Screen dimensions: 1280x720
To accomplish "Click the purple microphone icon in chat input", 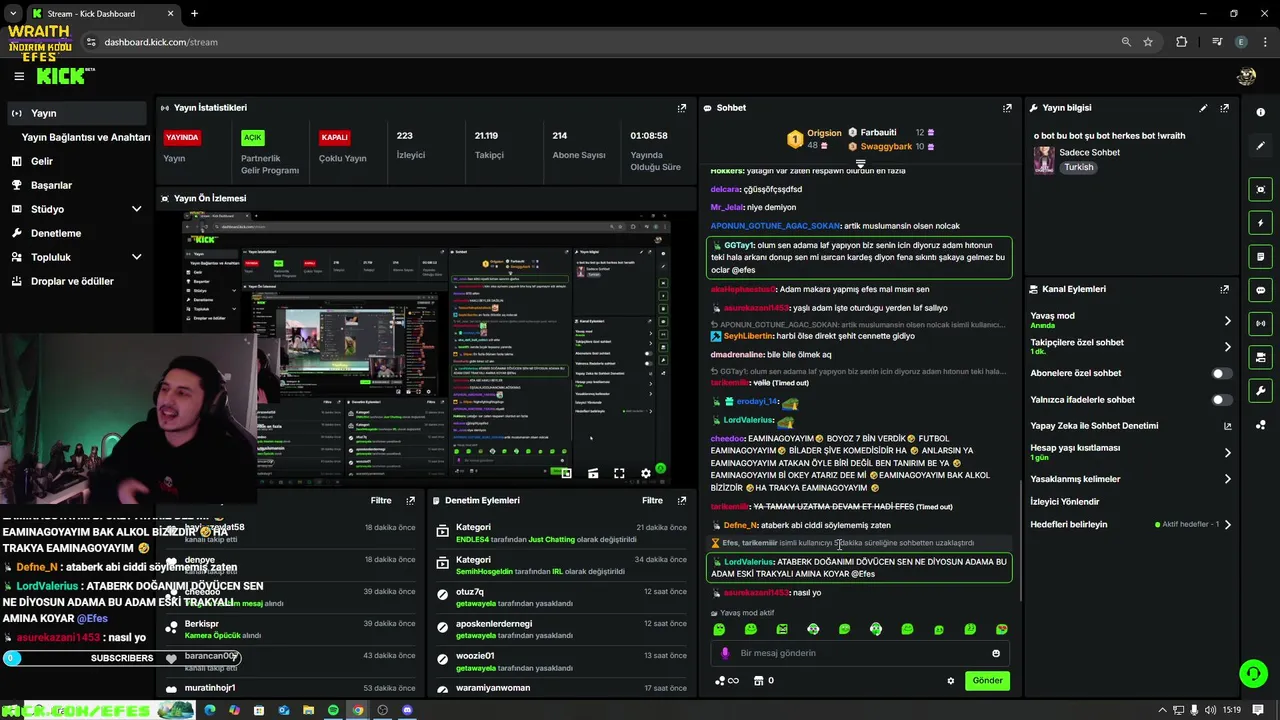I will pyautogui.click(x=725, y=653).
